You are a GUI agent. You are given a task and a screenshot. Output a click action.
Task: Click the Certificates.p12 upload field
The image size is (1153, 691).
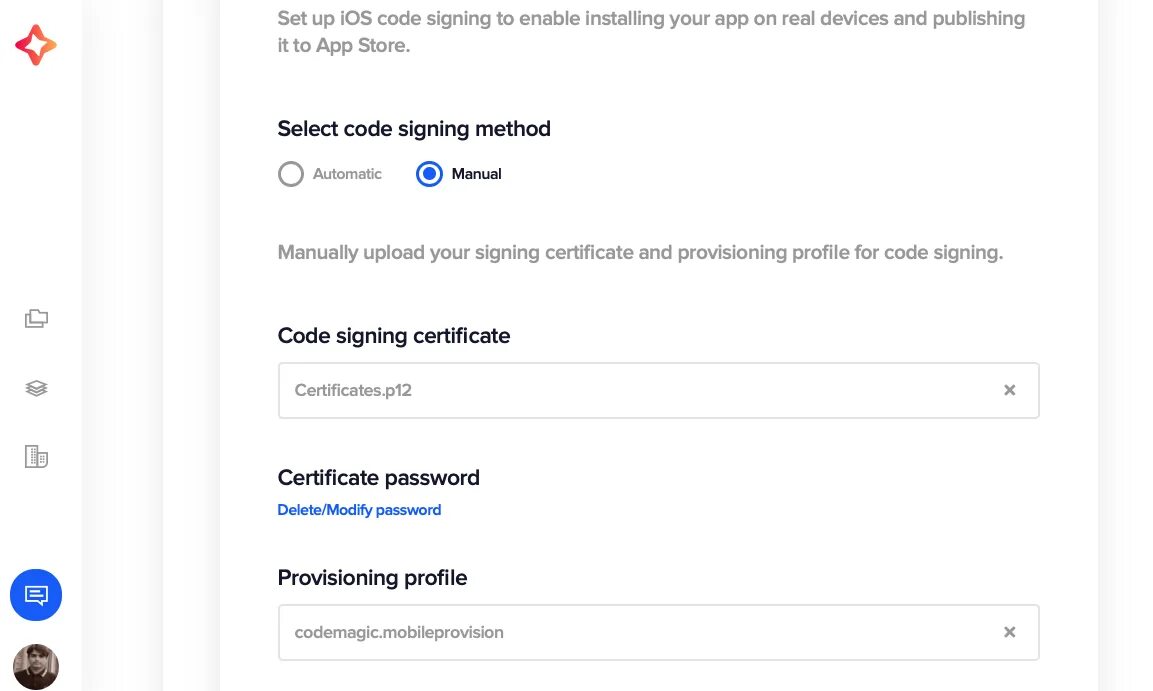(x=640, y=390)
